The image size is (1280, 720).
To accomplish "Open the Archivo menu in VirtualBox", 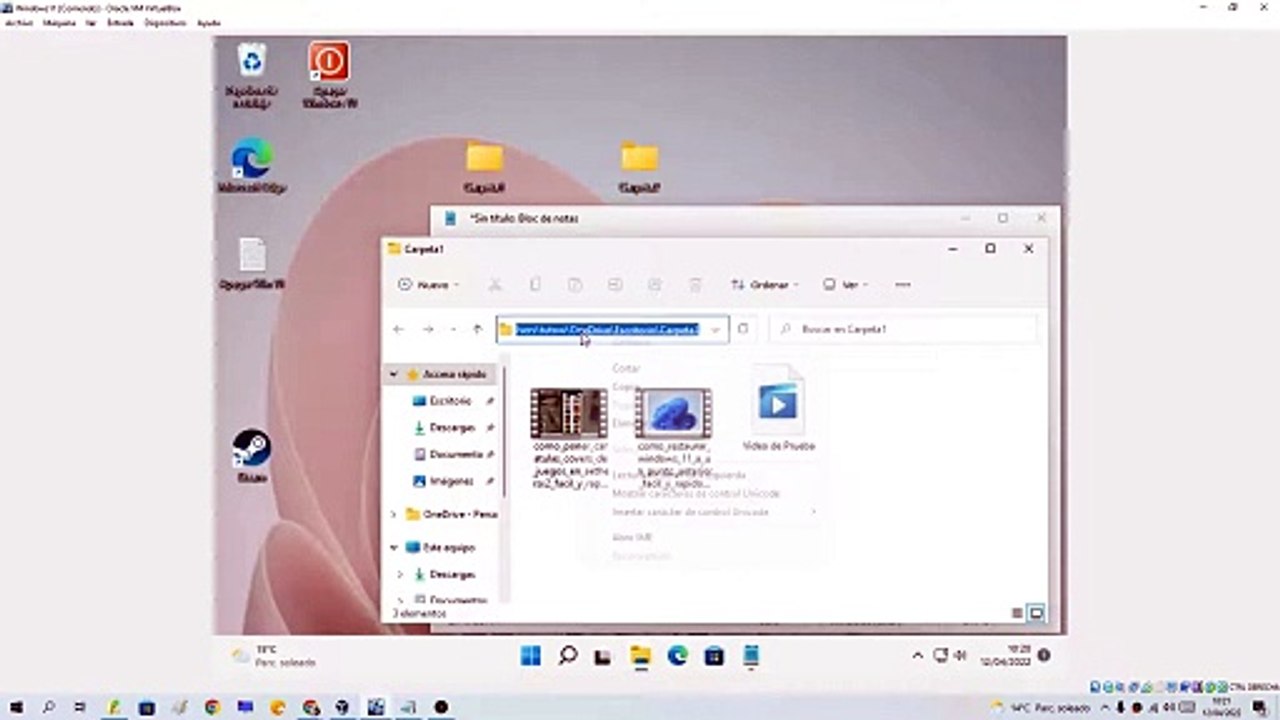I will [x=19, y=22].
